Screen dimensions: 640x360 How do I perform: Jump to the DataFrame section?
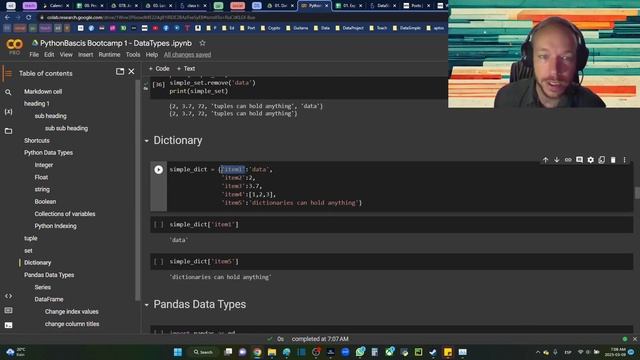point(49,299)
